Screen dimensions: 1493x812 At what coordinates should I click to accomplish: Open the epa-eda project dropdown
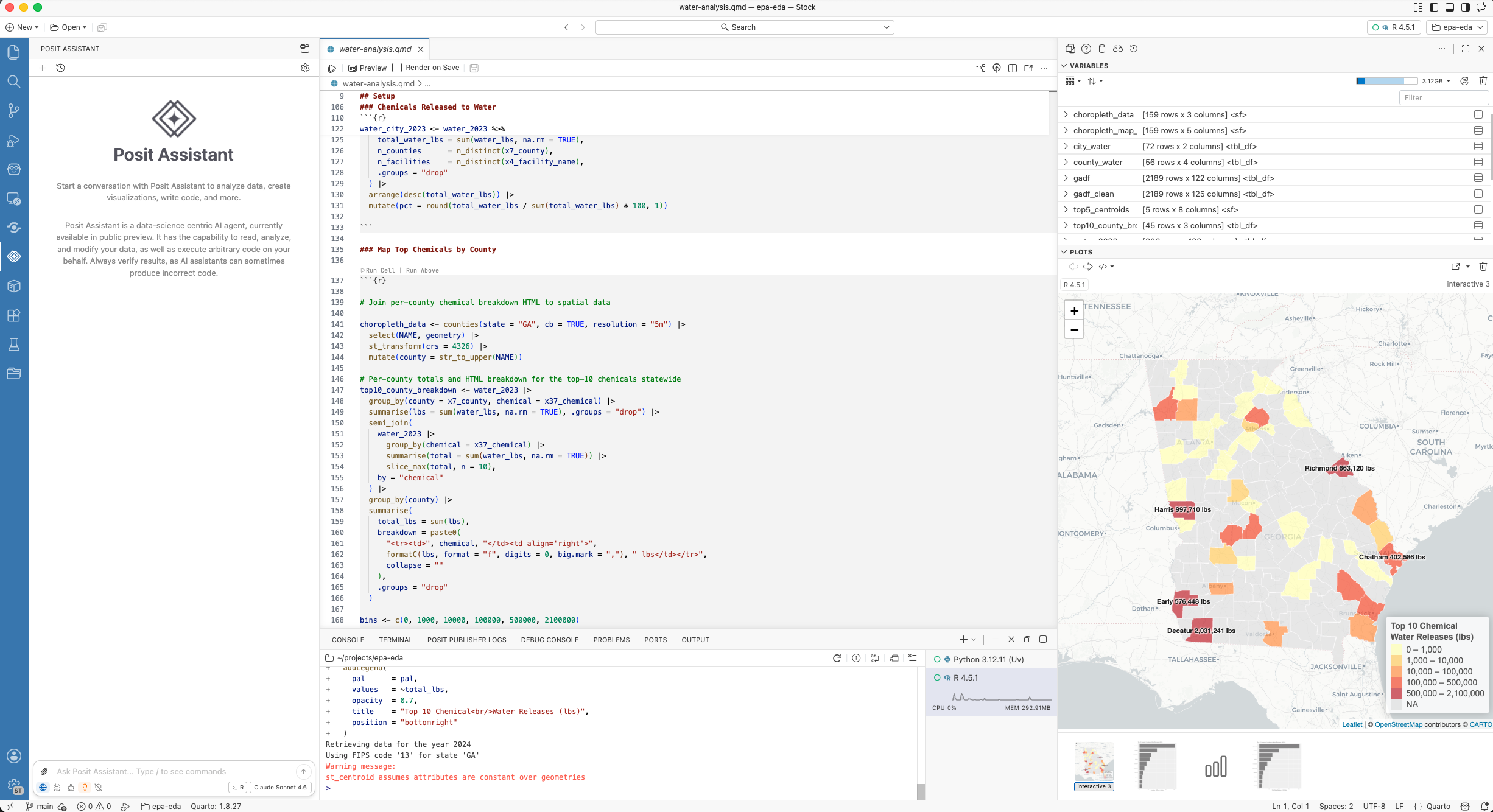click(1457, 27)
